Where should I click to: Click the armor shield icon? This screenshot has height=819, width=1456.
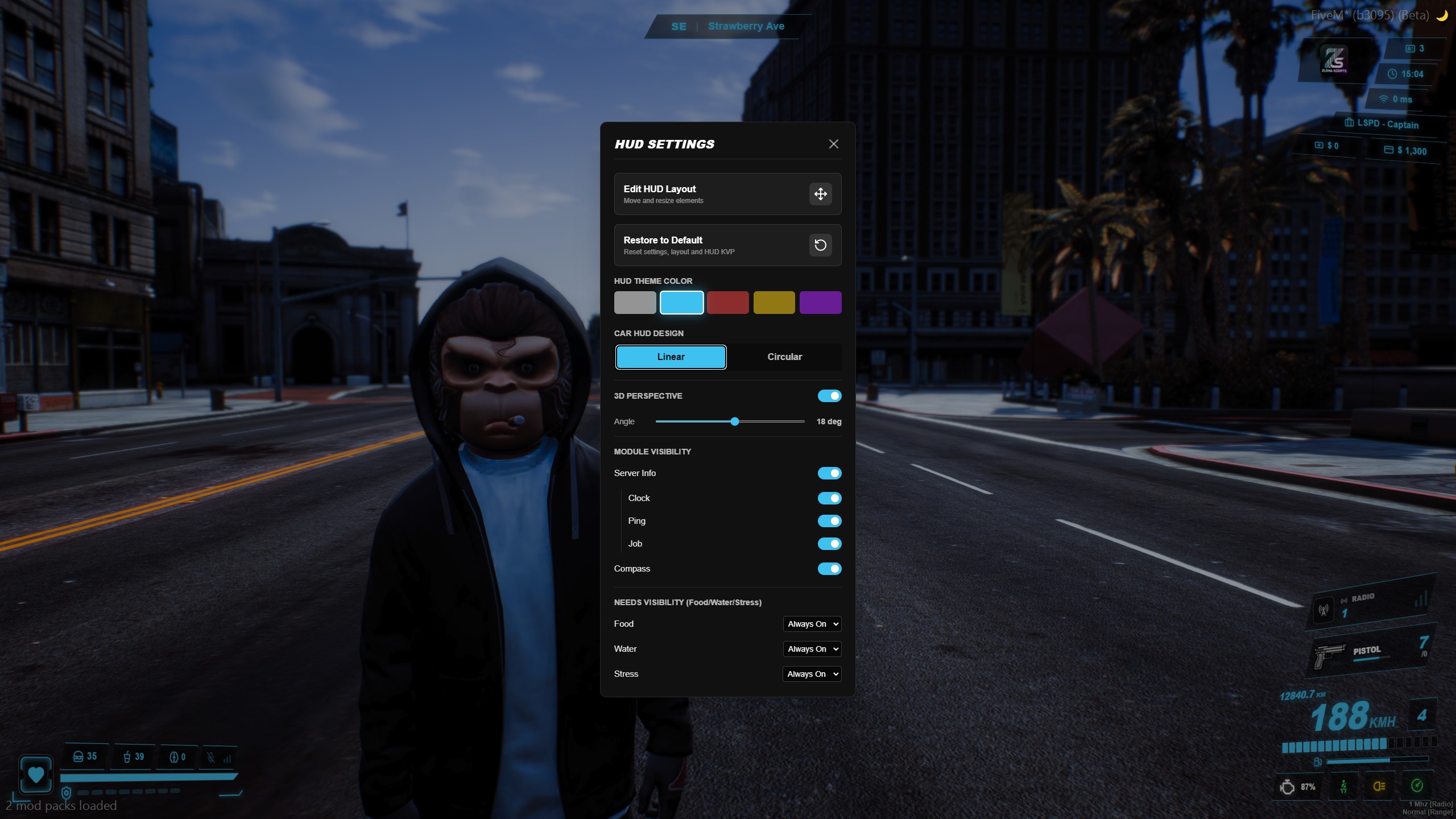coord(66,792)
